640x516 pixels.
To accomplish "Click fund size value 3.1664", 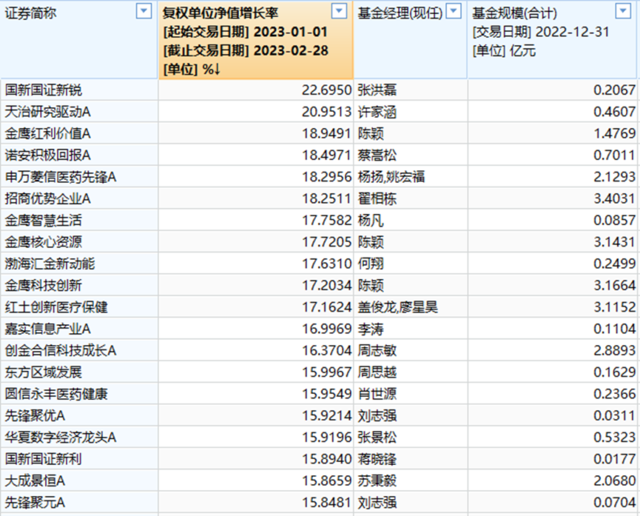I will 614,285.
